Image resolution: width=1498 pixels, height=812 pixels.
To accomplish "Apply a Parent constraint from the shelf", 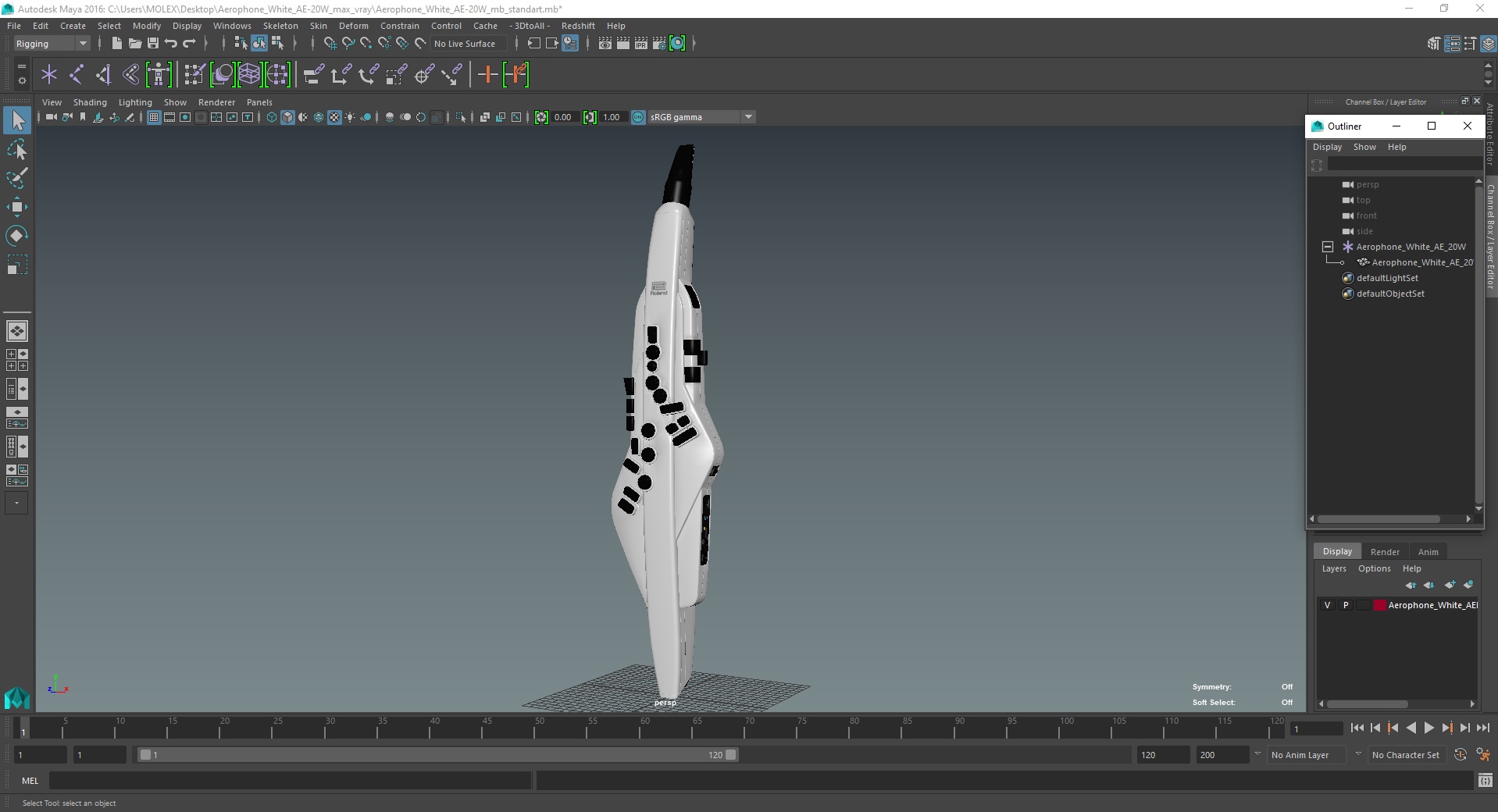I will tap(313, 75).
